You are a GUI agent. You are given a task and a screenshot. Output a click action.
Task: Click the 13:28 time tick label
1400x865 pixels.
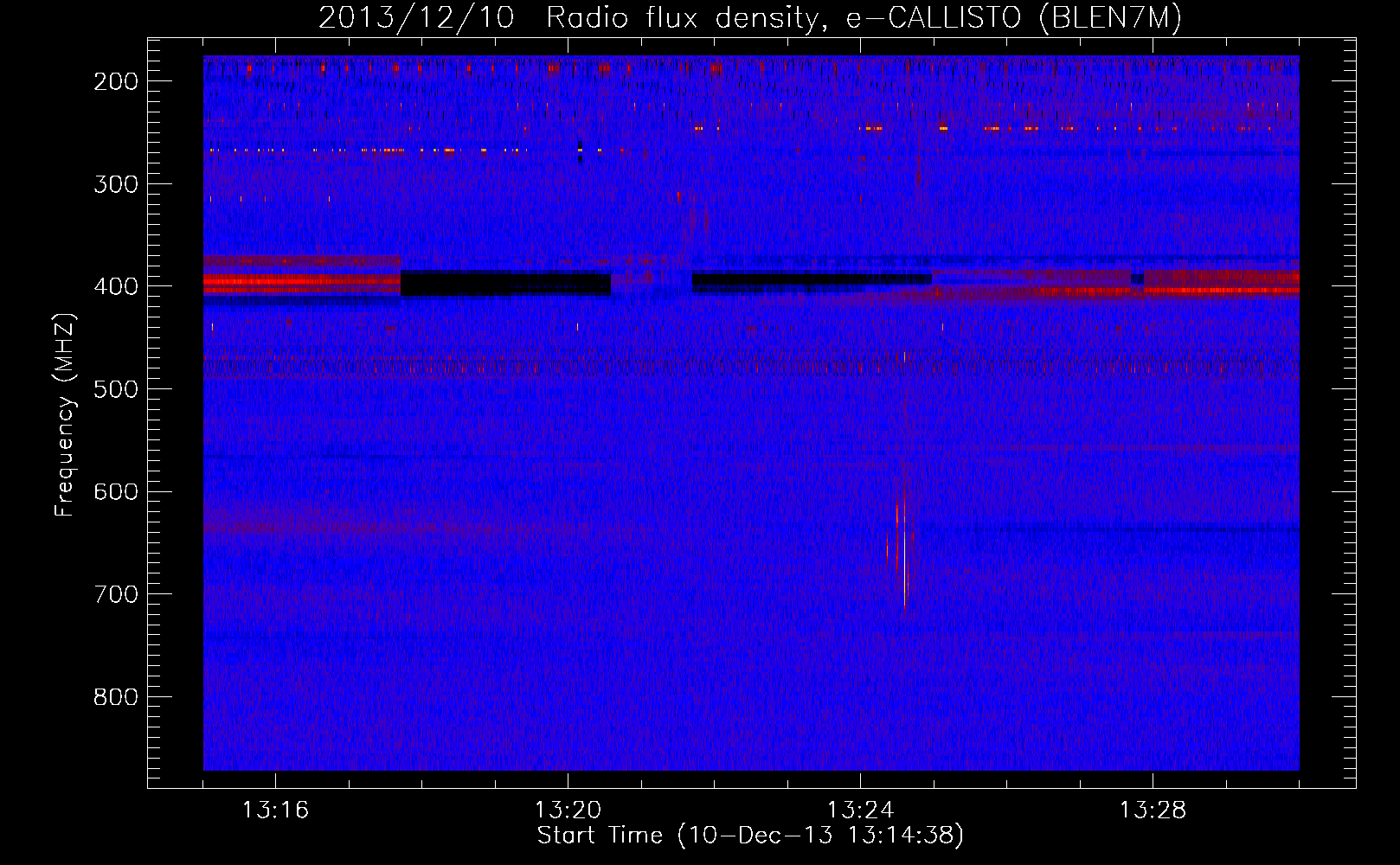[1153, 811]
